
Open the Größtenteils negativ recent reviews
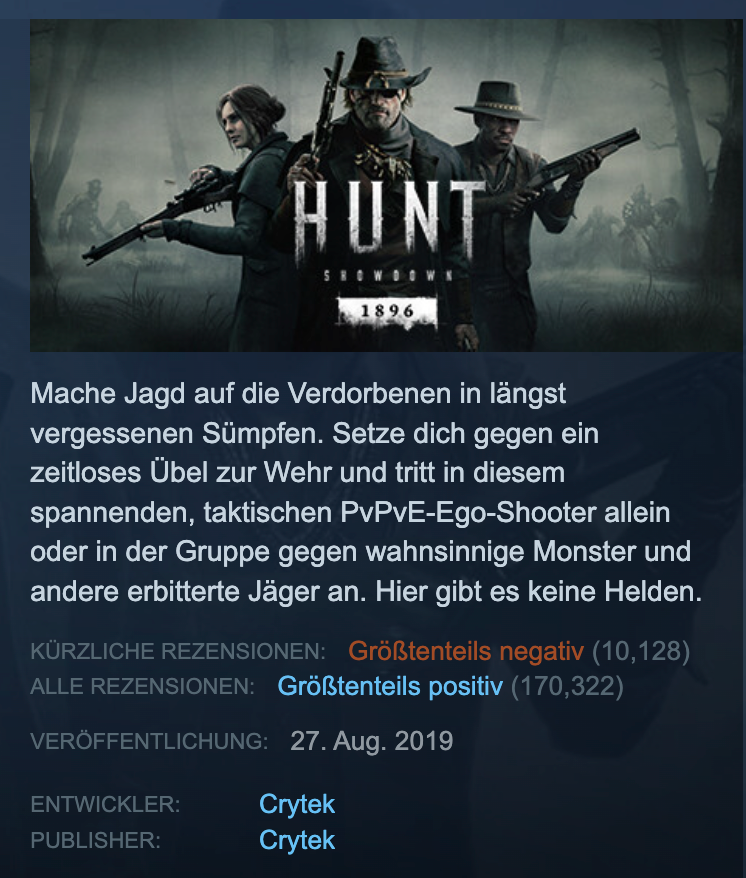tap(466, 651)
